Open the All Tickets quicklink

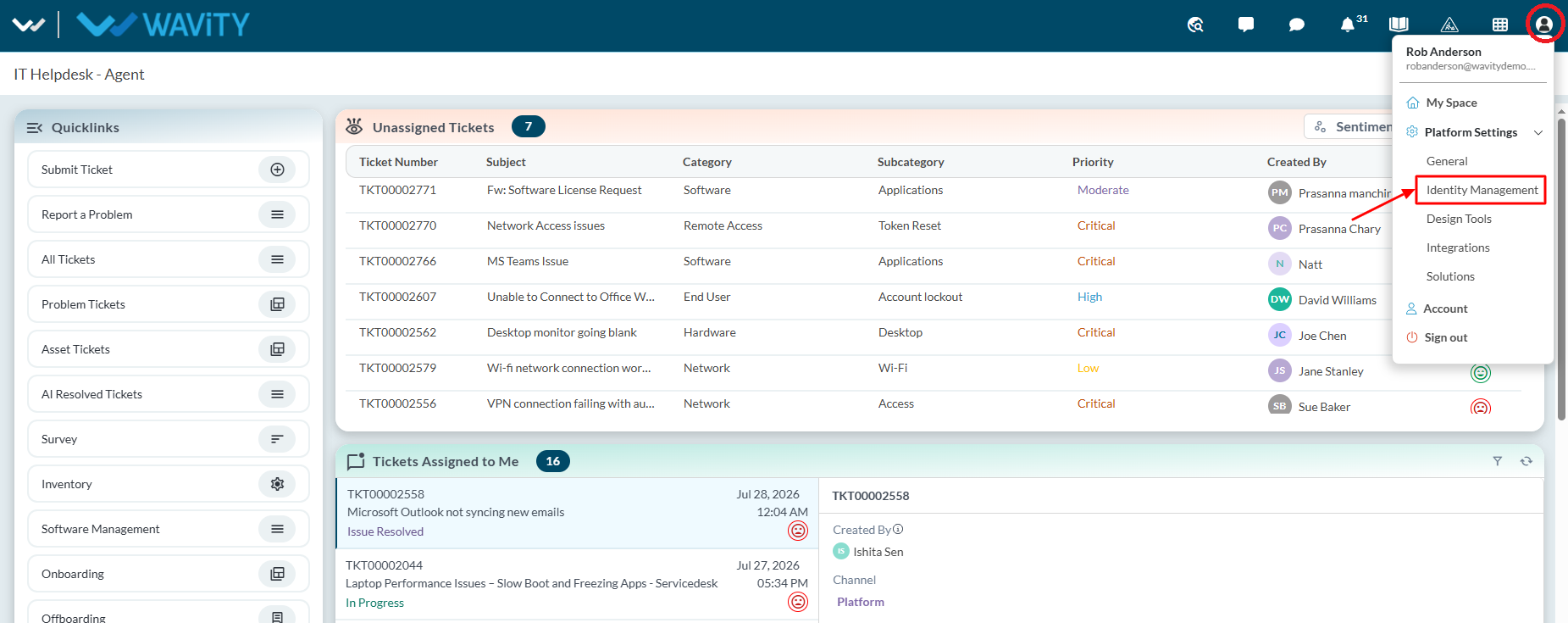(168, 259)
